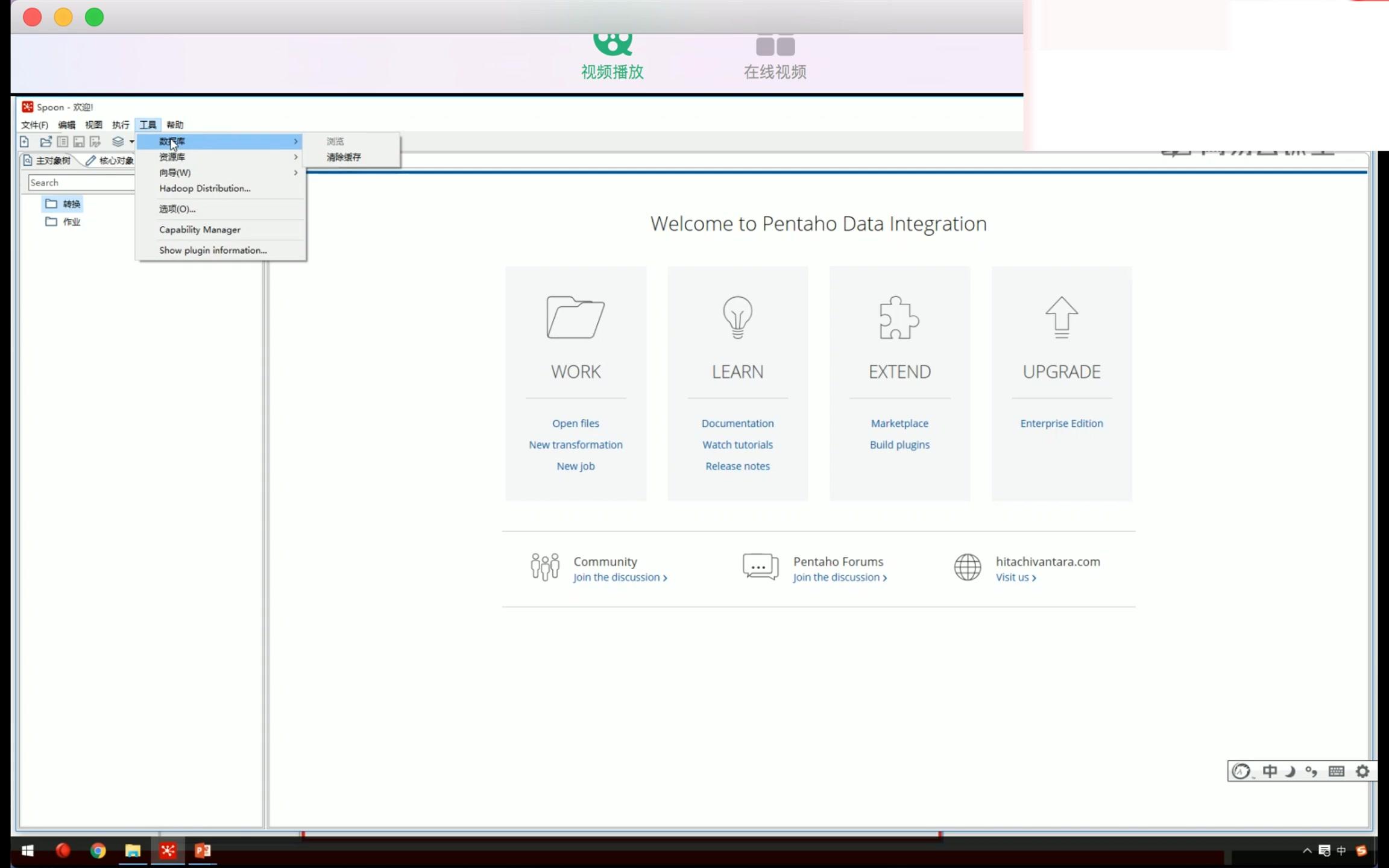The height and width of the screenshot is (868, 1389).
Task: Open the Watch tutorials link
Action: coord(737,445)
